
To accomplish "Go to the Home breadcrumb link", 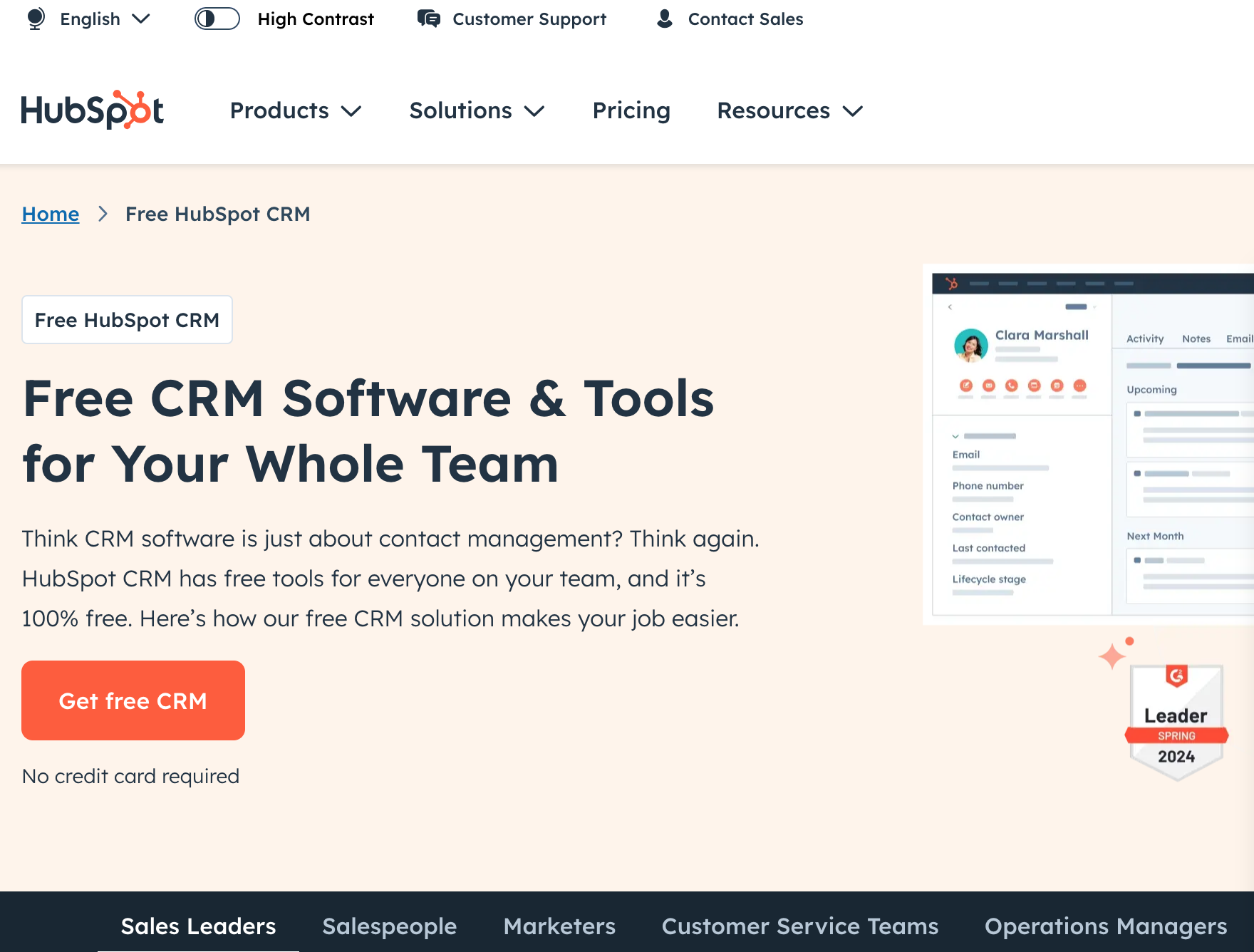I will [x=51, y=214].
